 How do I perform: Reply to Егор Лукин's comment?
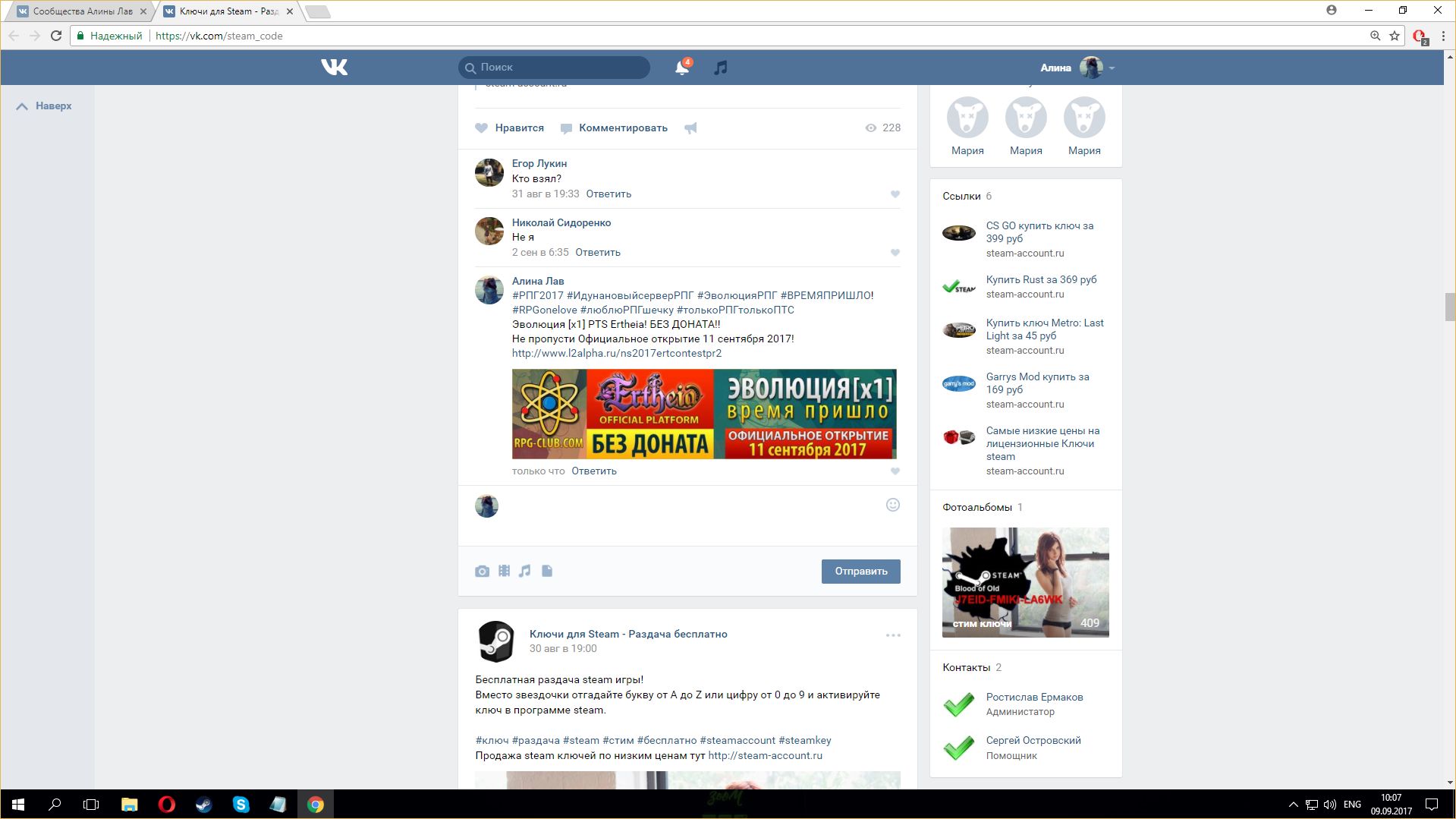(609, 194)
